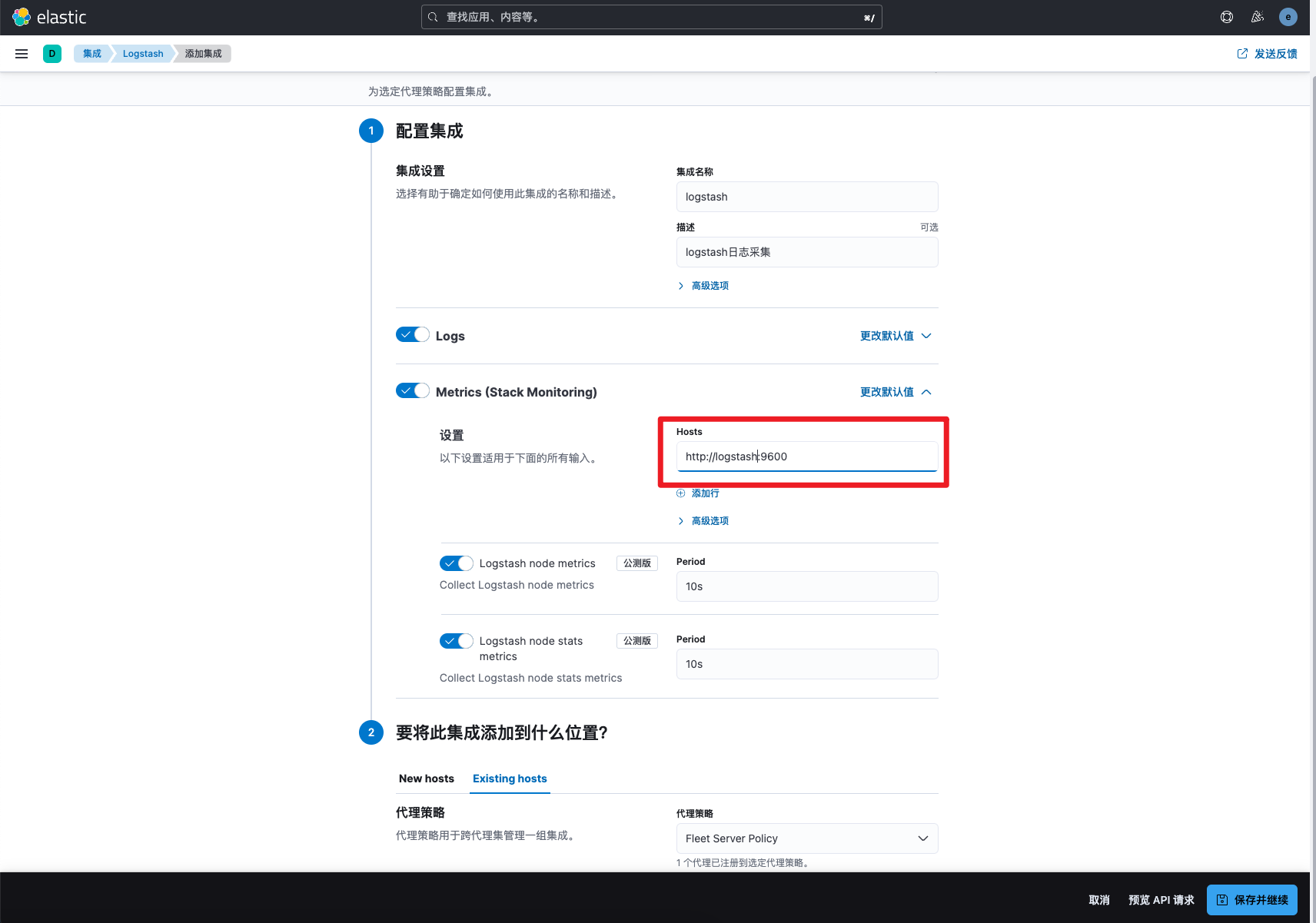Edit the integration name field
Screen dimensions: 1316x923
click(x=807, y=197)
